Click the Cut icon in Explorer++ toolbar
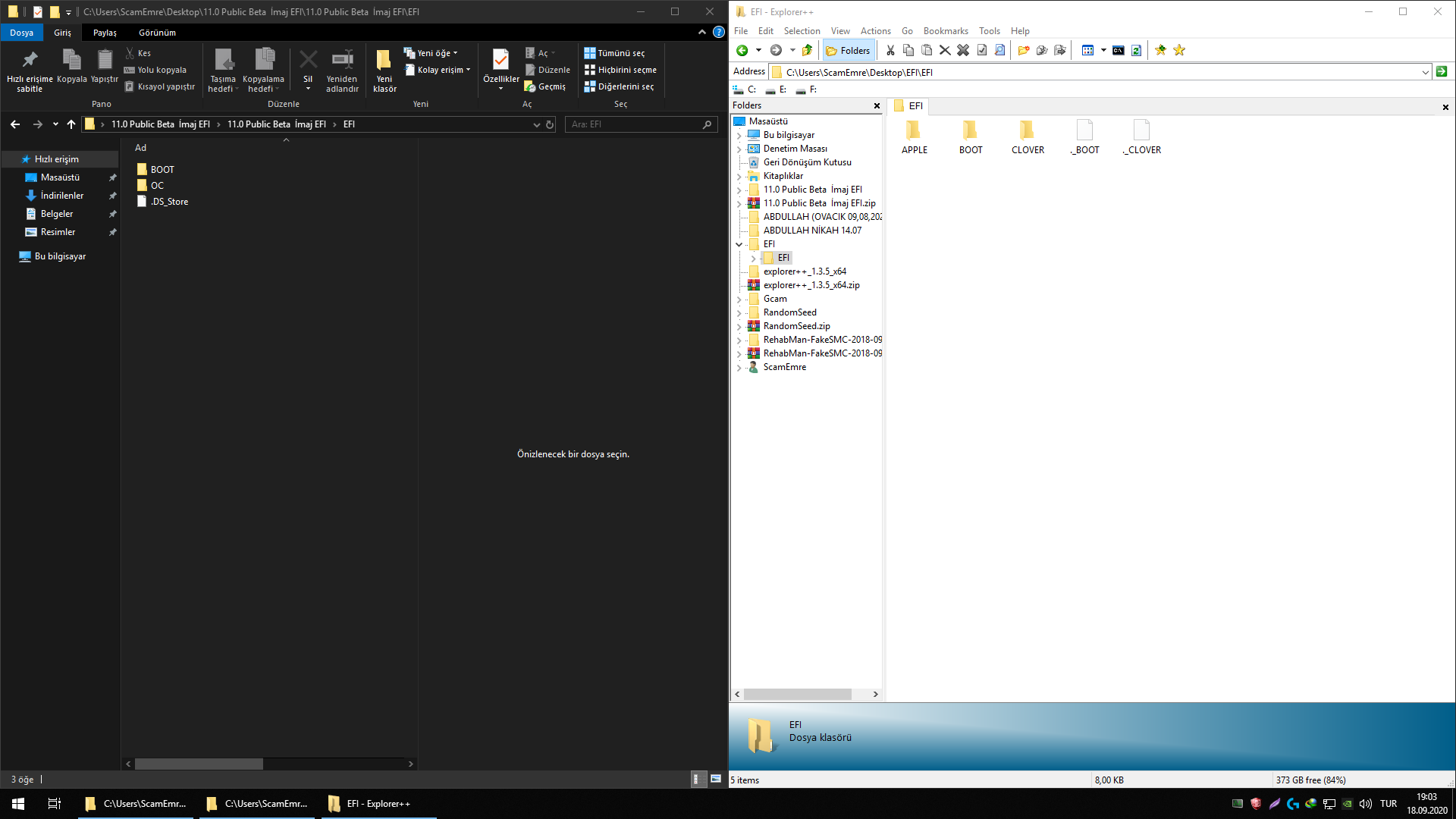 (x=890, y=50)
